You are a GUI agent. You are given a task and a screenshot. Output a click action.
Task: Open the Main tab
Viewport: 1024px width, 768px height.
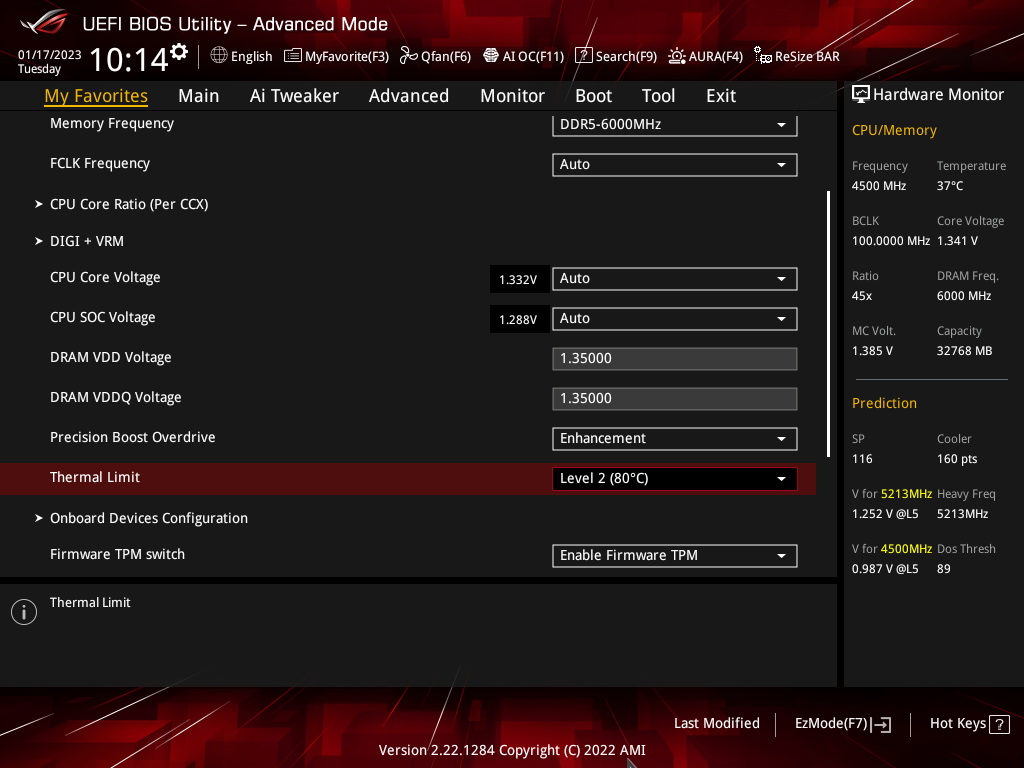coord(199,96)
